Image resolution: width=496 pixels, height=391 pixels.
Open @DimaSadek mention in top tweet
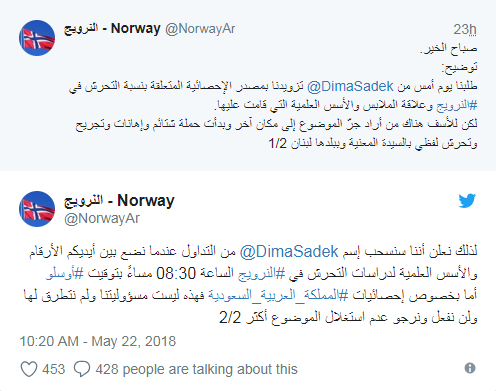point(350,86)
